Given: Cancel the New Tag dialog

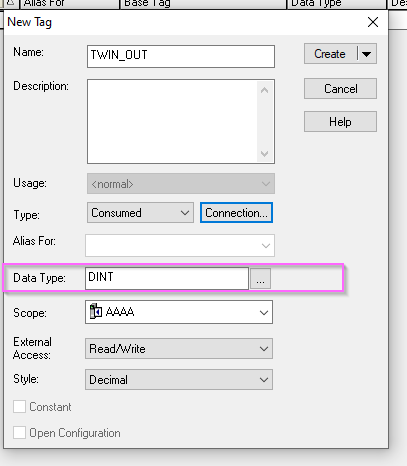Looking at the screenshot, I should click(340, 89).
